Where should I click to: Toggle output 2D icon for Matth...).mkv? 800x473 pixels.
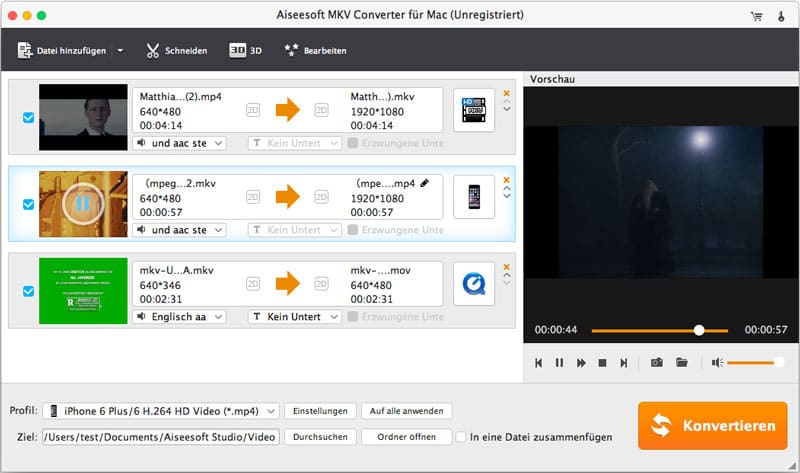coord(321,110)
